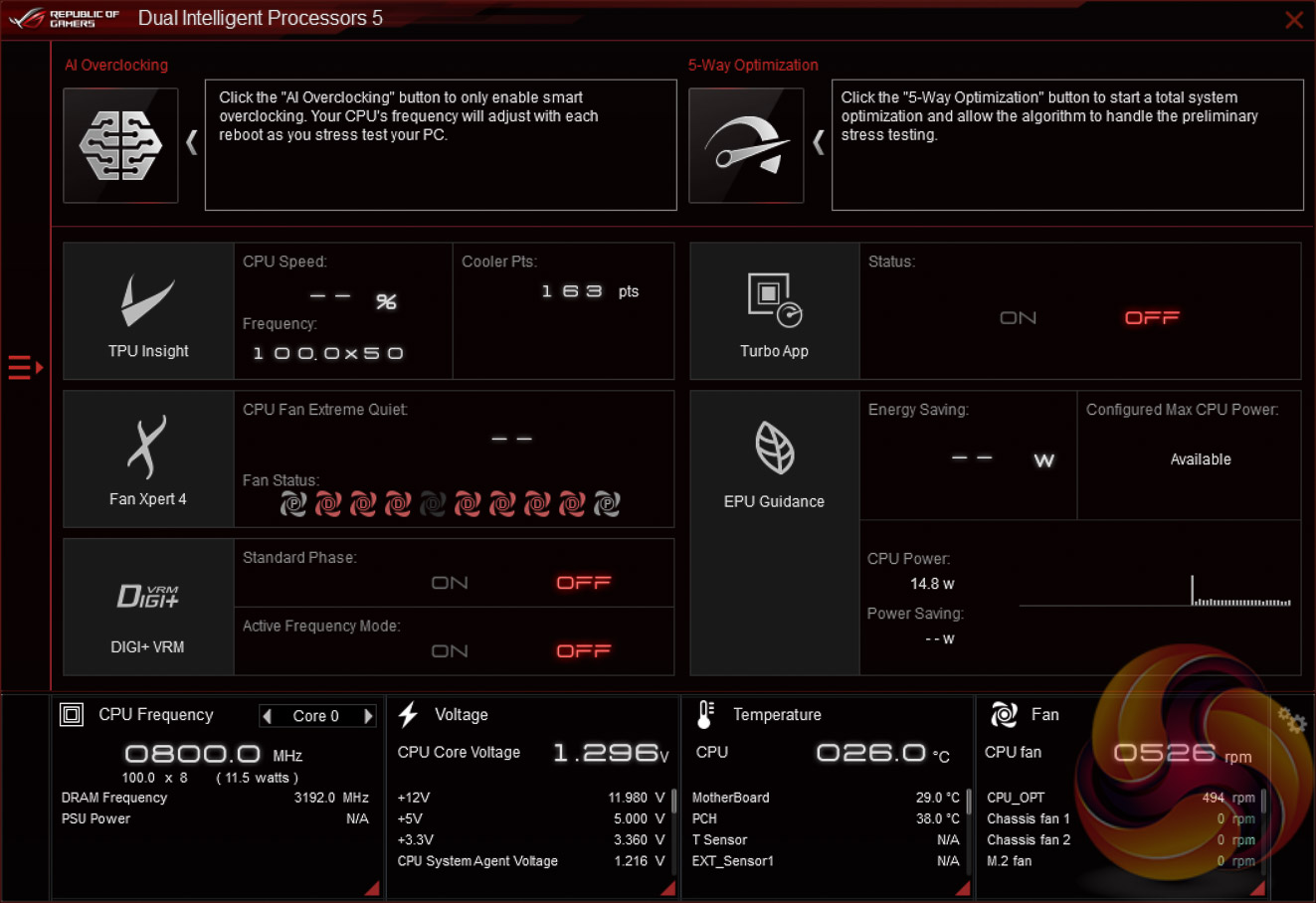Open the Turbo App panel
The width and height of the screenshot is (1316, 903).
coord(774,311)
